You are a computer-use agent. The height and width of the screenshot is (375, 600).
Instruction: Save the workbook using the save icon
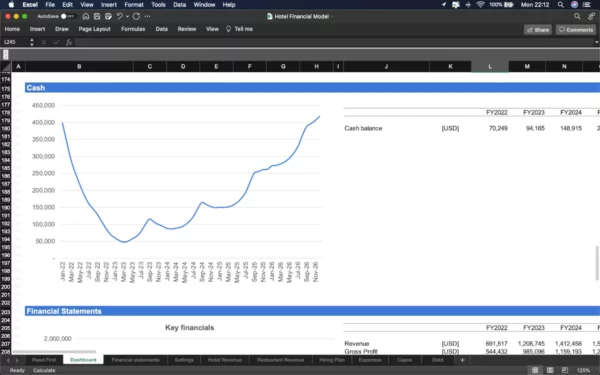pos(97,16)
